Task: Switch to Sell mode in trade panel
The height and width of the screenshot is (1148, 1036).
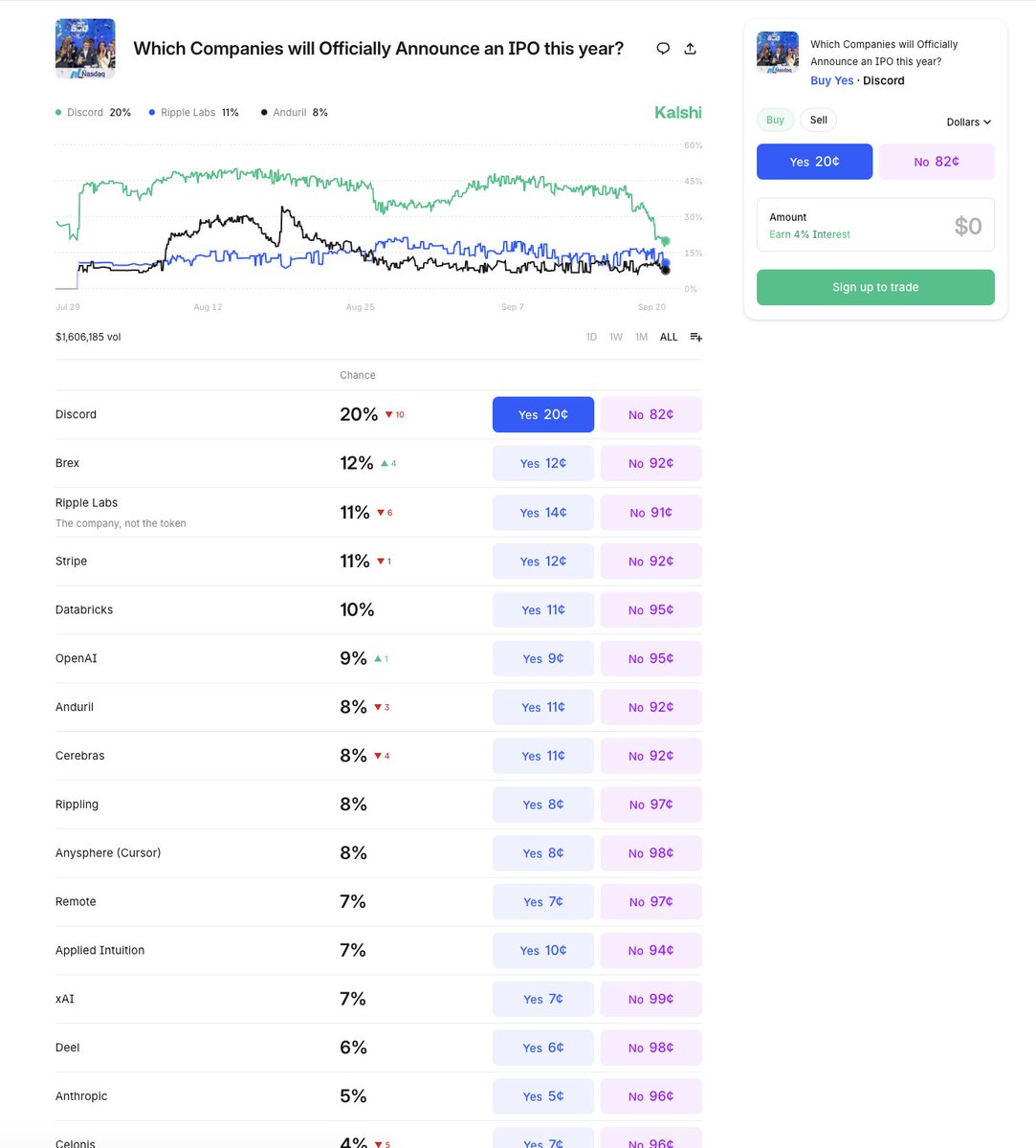Action: point(819,120)
